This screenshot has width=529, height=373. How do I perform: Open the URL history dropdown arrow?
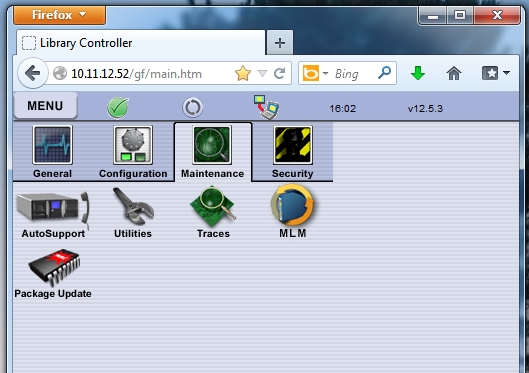(262, 73)
